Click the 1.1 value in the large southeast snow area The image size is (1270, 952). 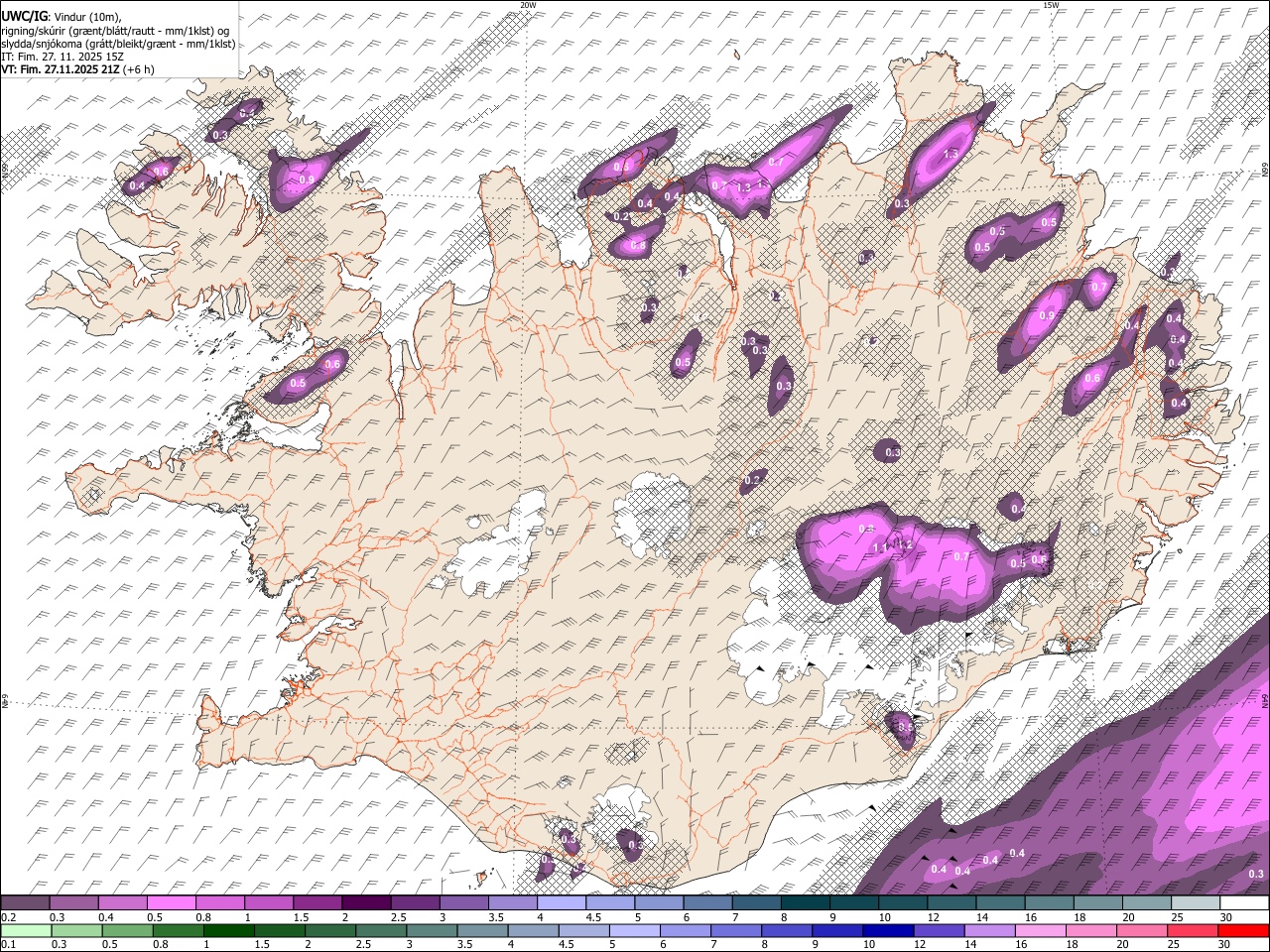(879, 547)
